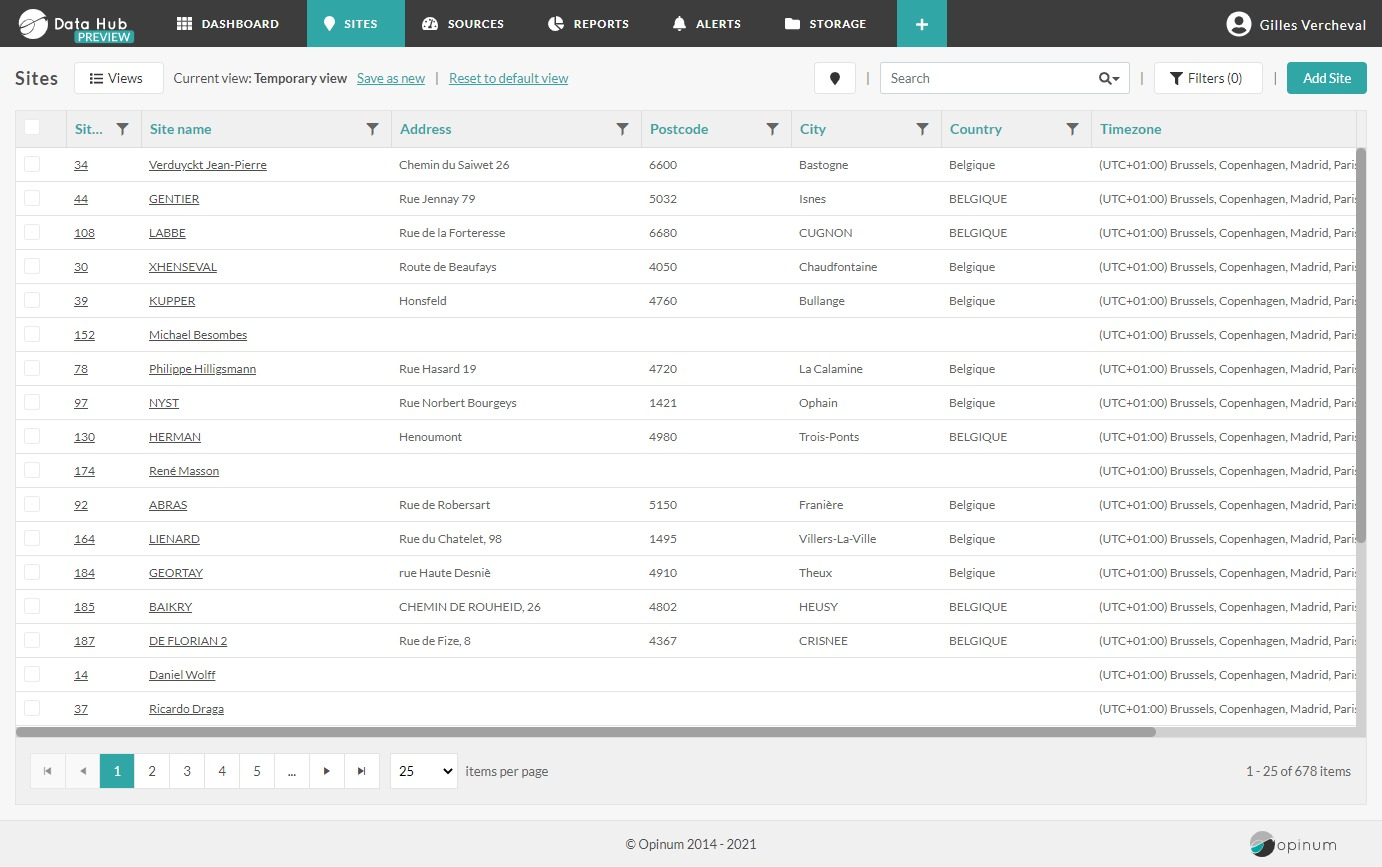This screenshot has width=1382, height=867.
Task: Open the City column filter icon
Action: coord(922,129)
